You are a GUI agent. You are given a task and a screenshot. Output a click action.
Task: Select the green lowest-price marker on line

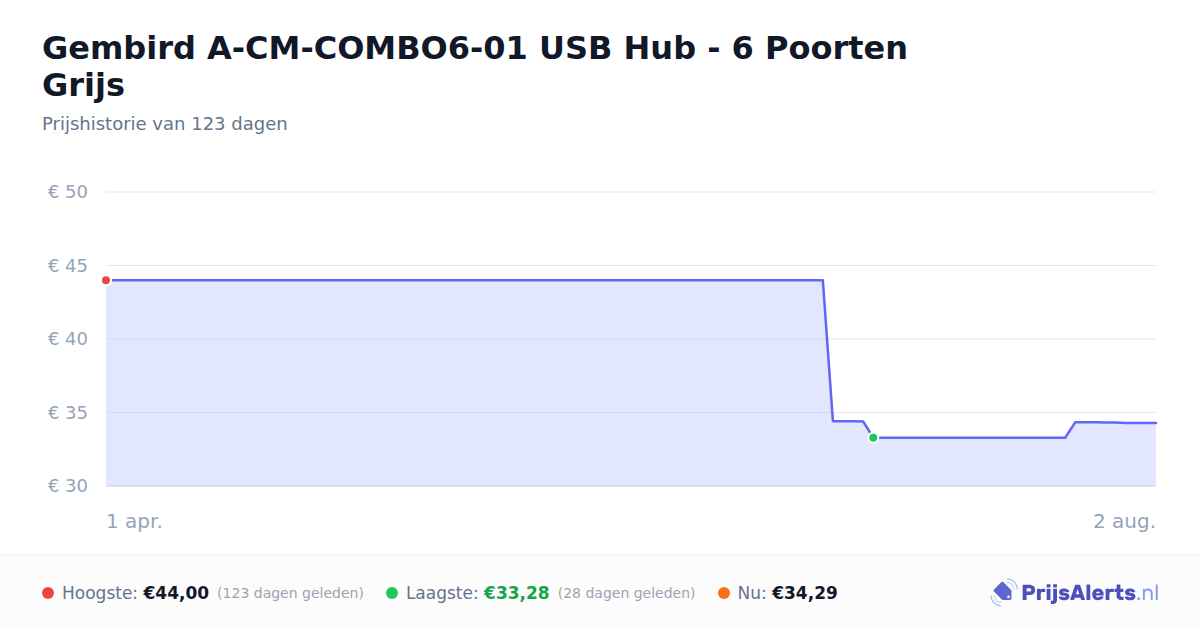[873, 438]
